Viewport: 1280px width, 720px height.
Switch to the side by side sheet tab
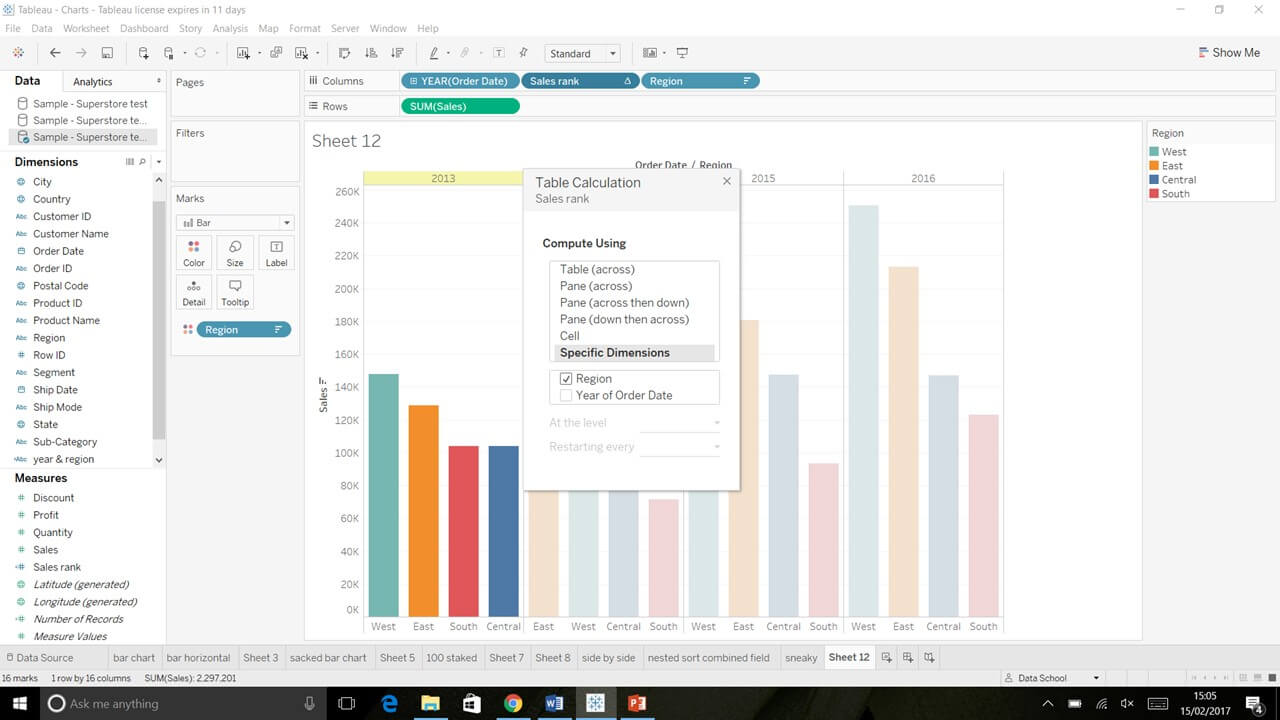pyautogui.click(x=609, y=657)
